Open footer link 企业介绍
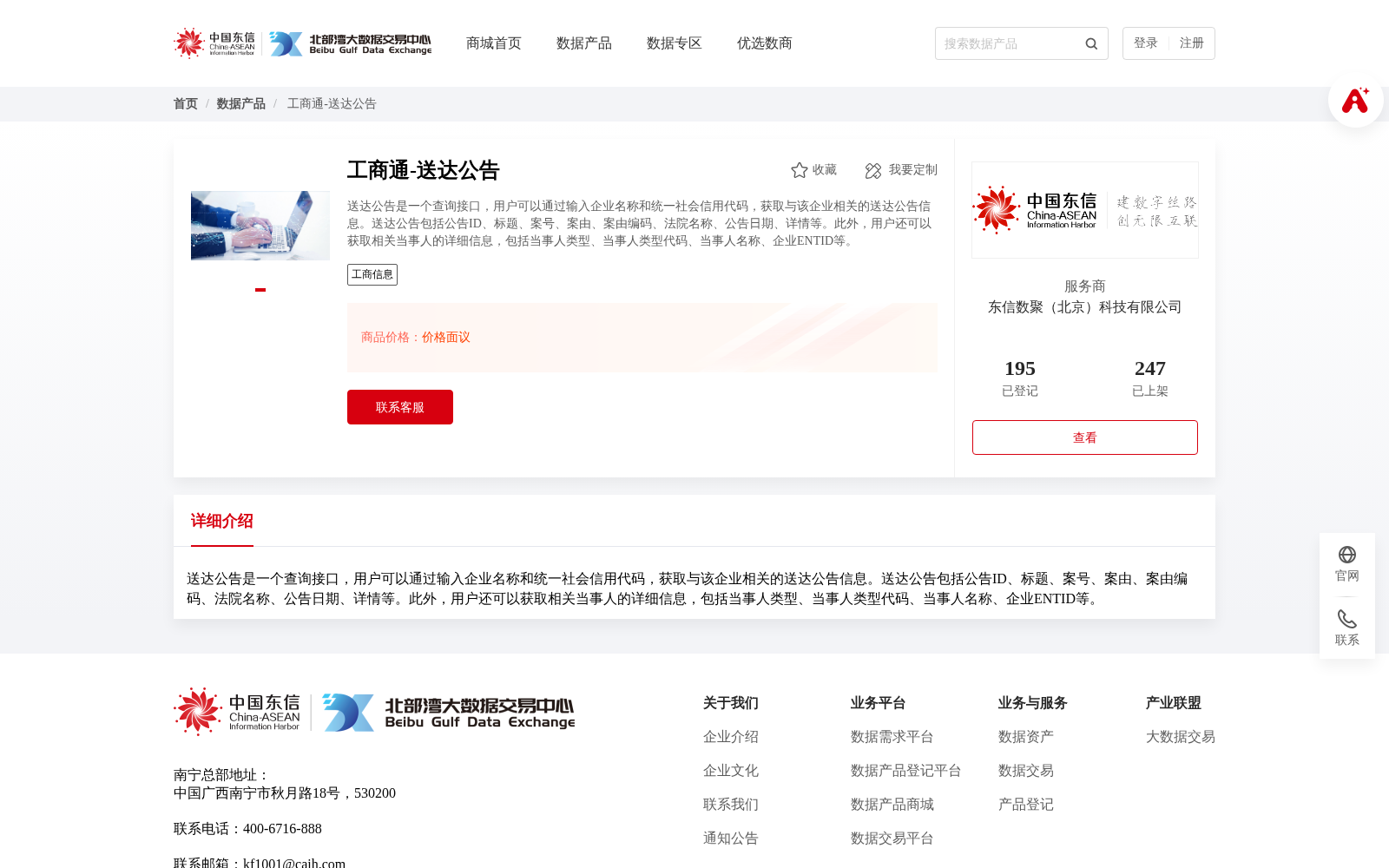Viewport: 1389px width, 868px height. 731,737
